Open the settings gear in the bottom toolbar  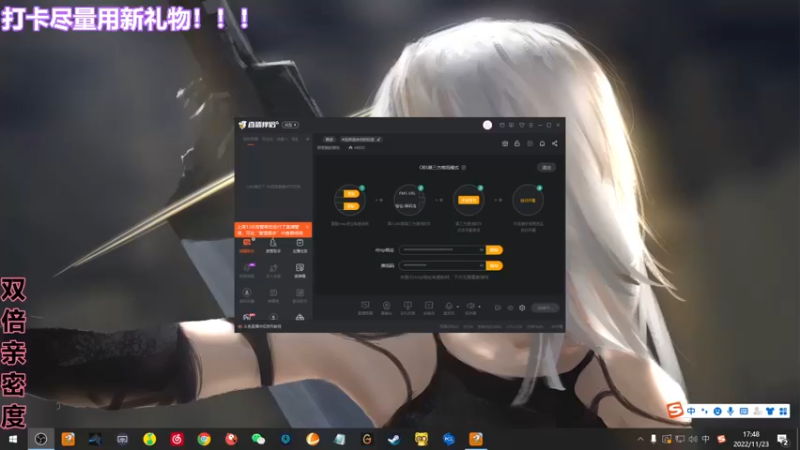[522, 308]
